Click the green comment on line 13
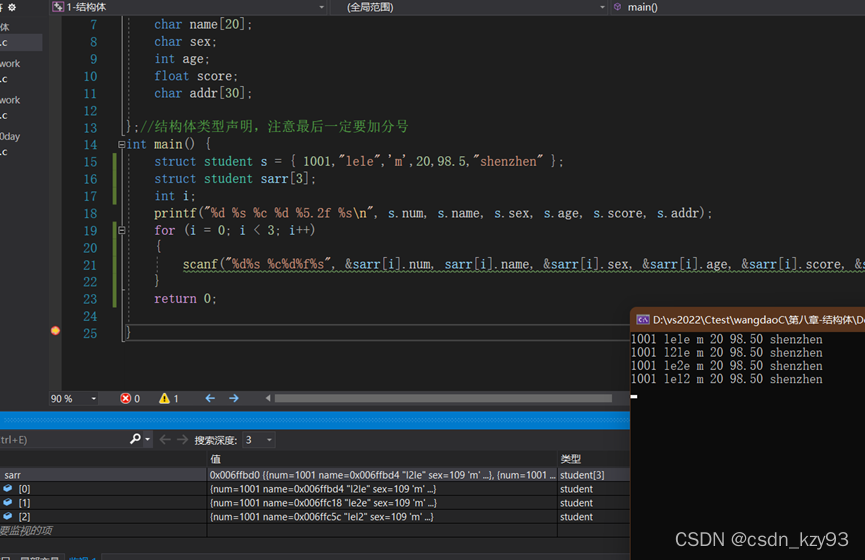 274,127
